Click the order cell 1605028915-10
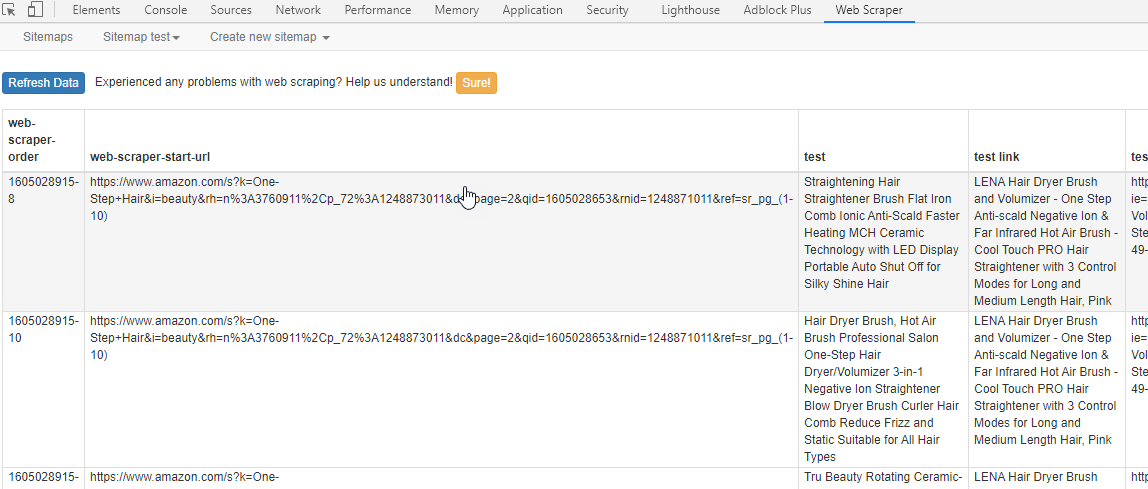Image resolution: width=1148 pixels, height=489 pixels. coord(43,389)
